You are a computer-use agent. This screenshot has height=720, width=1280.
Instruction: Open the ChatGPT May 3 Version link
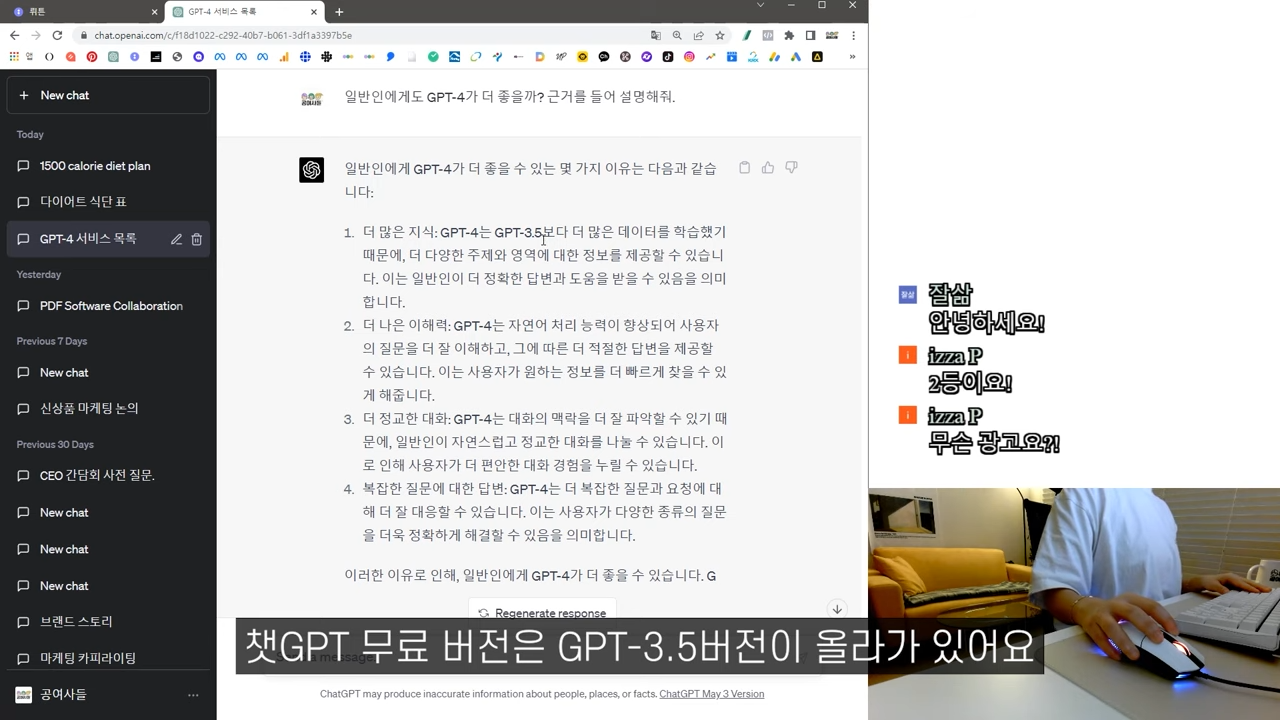pos(711,693)
